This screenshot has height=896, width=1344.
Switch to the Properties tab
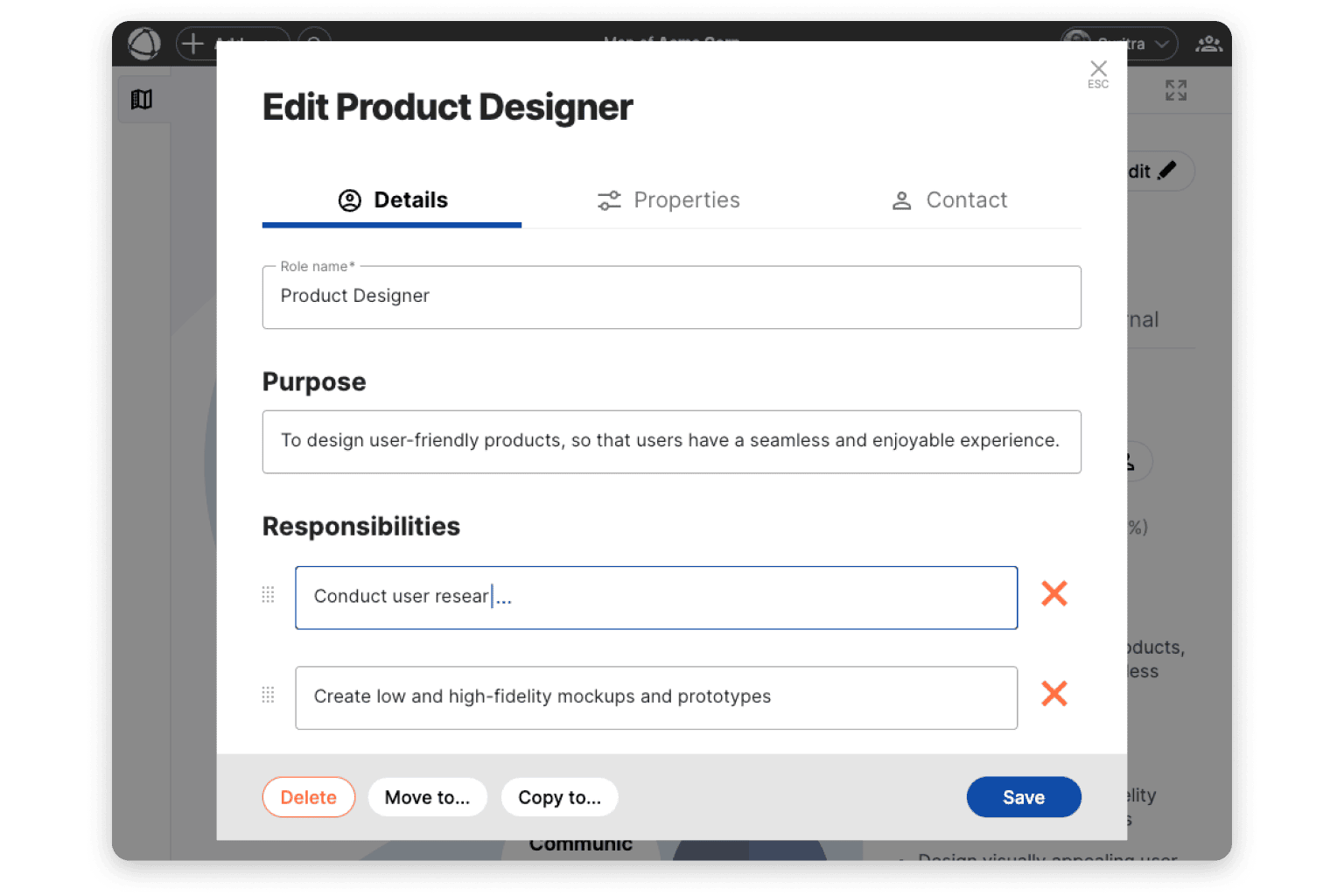click(x=669, y=200)
